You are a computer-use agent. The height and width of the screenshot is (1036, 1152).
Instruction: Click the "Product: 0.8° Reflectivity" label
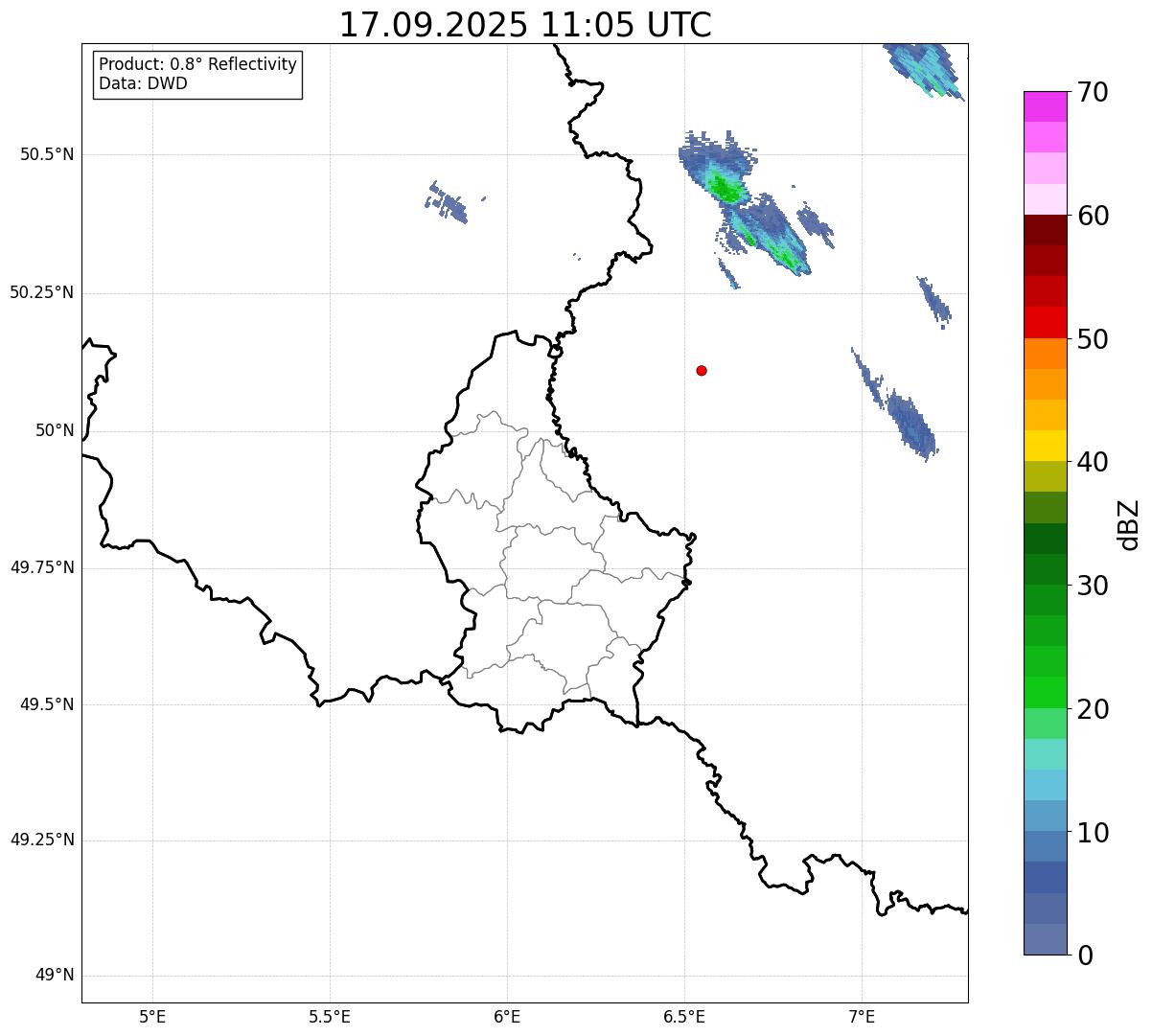(198, 64)
